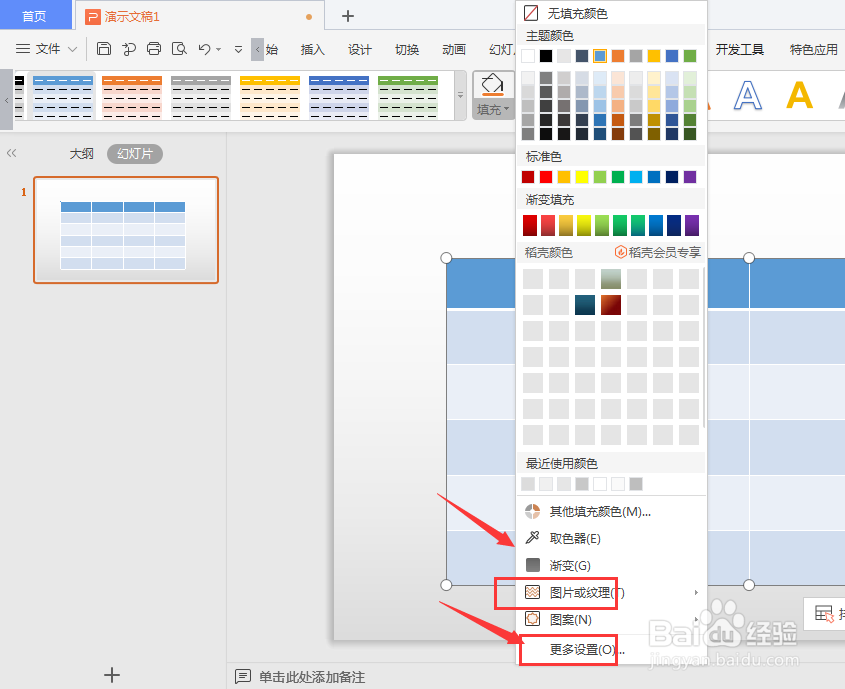
Task: Apply the gray table style
Action: [200, 96]
